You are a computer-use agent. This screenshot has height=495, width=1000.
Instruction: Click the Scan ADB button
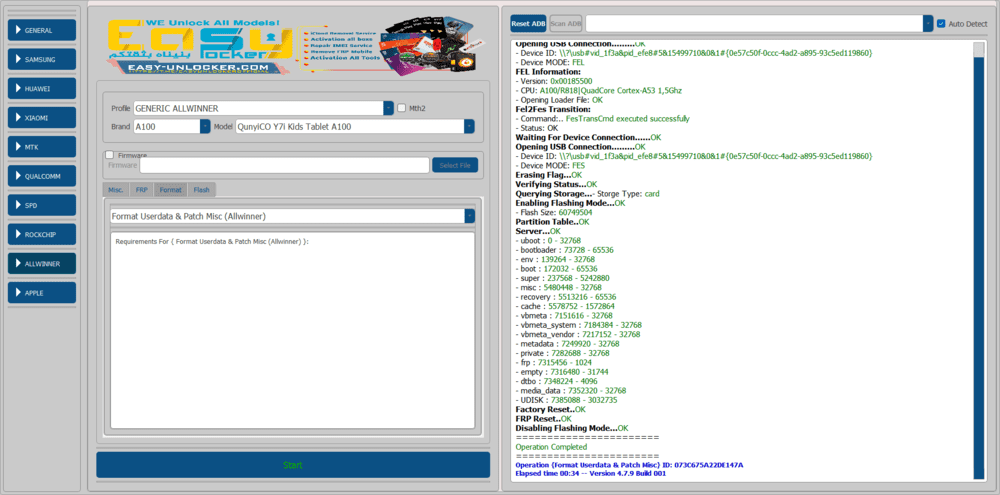click(566, 24)
